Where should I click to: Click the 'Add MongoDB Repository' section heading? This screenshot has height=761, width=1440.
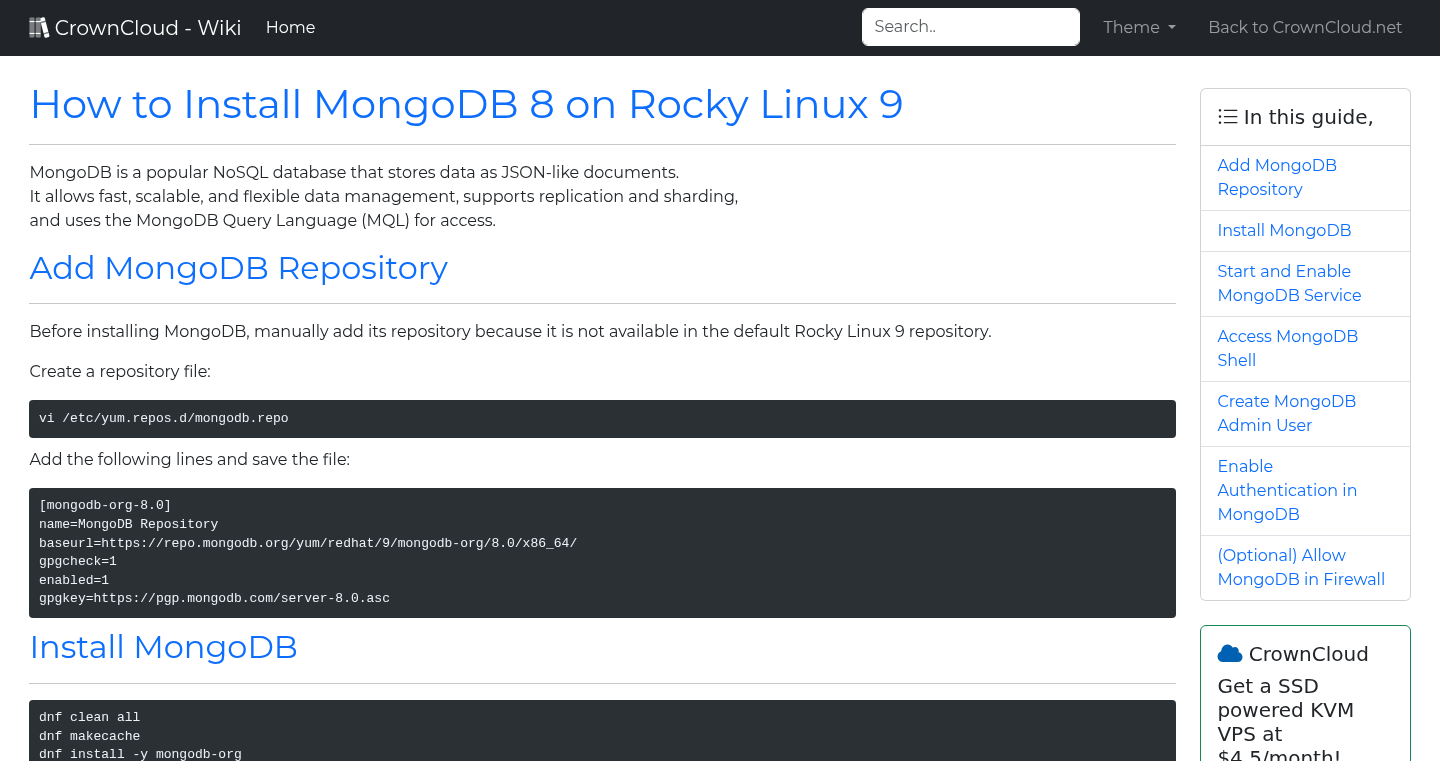click(x=238, y=268)
